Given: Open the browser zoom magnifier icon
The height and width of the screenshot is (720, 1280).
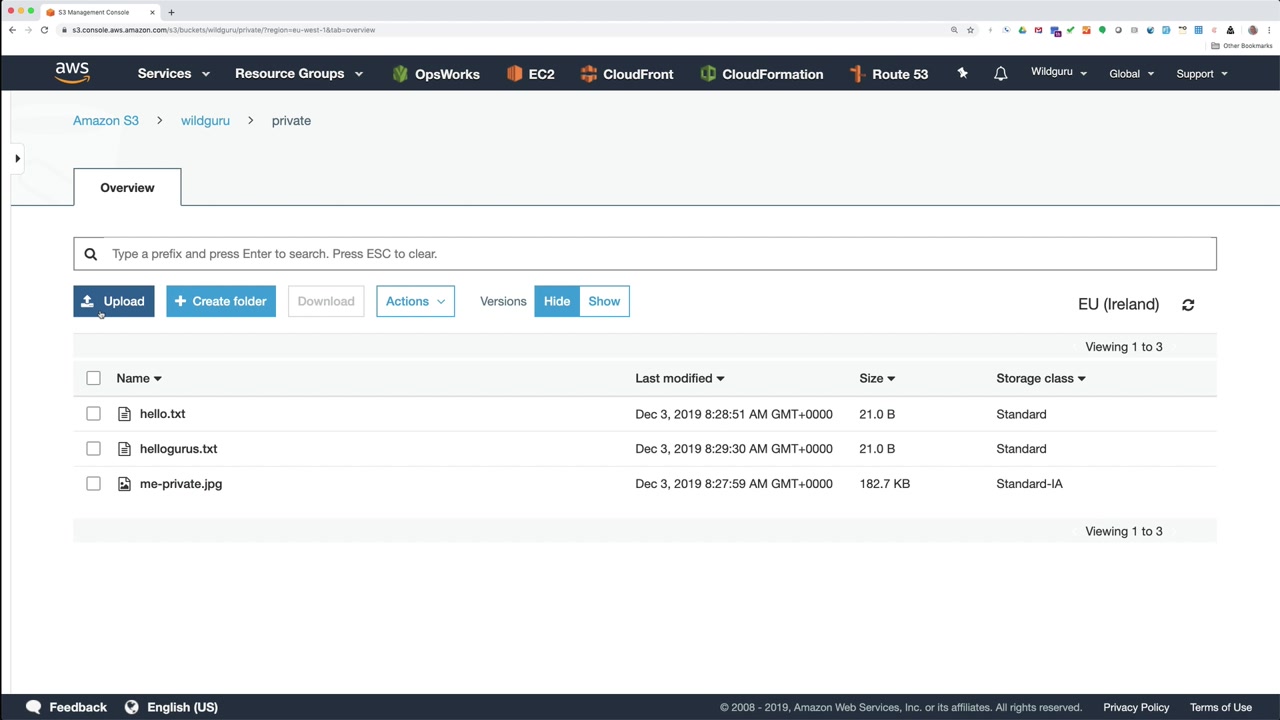Looking at the screenshot, I should pyautogui.click(x=954, y=30).
